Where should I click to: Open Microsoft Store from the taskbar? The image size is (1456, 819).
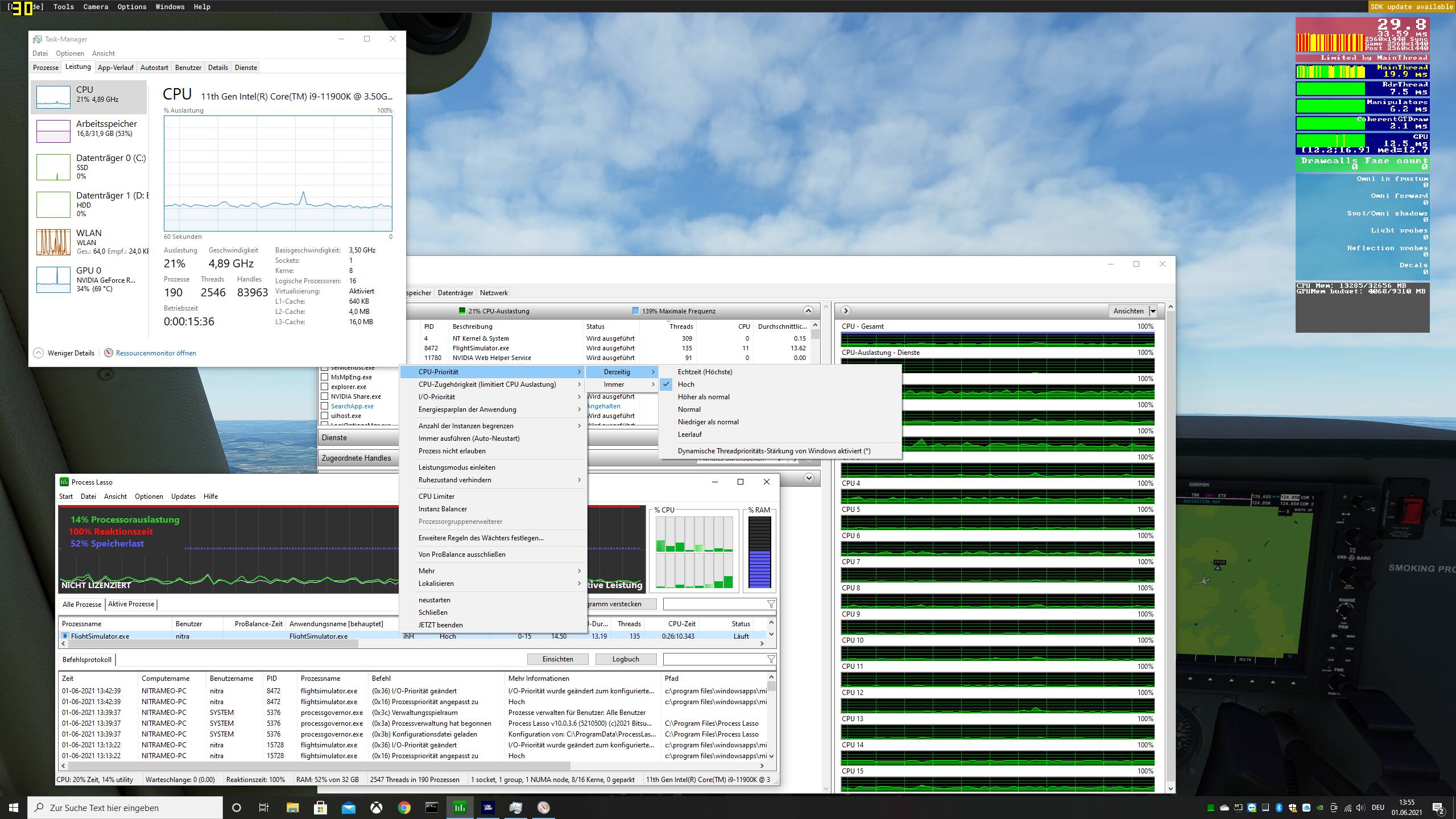(x=320, y=808)
